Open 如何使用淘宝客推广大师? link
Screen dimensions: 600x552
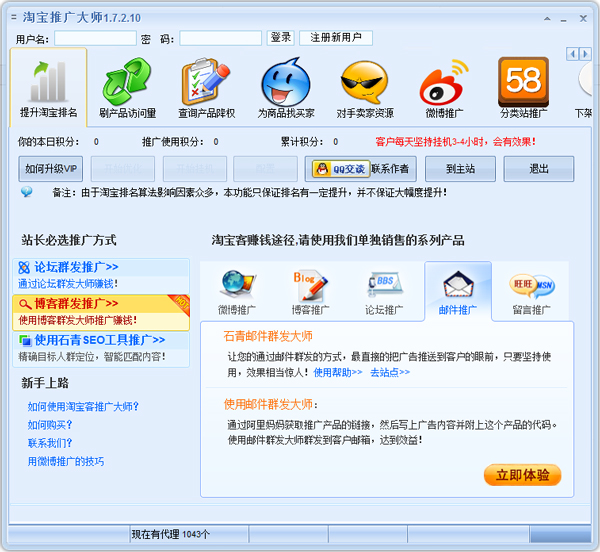(x=83, y=406)
